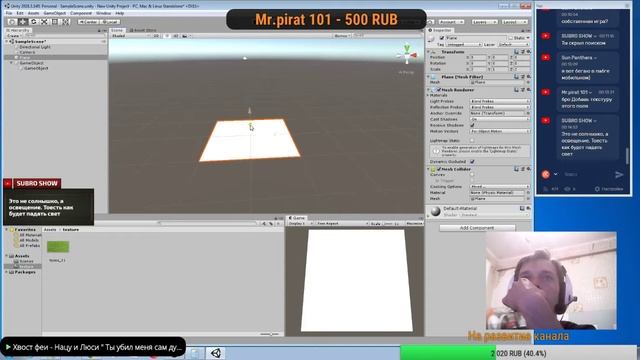Select the Scale tool in Unity toolbar
Screen dimensions: 640x360
(44, 22)
